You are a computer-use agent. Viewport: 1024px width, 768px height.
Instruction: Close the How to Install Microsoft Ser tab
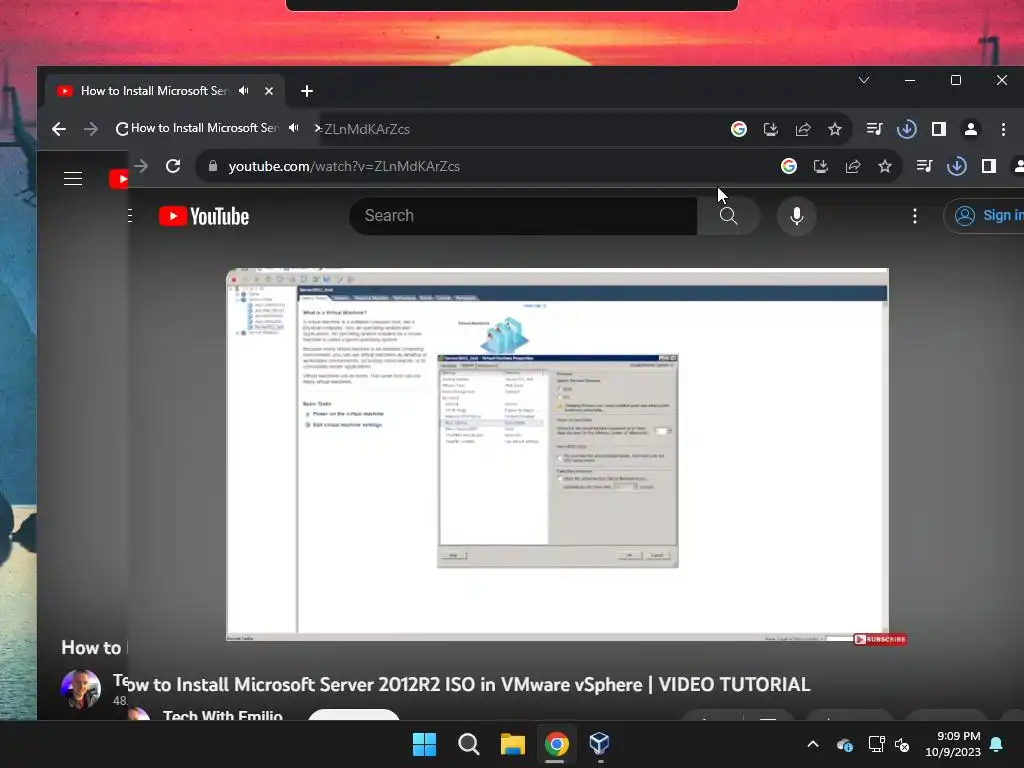click(268, 91)
